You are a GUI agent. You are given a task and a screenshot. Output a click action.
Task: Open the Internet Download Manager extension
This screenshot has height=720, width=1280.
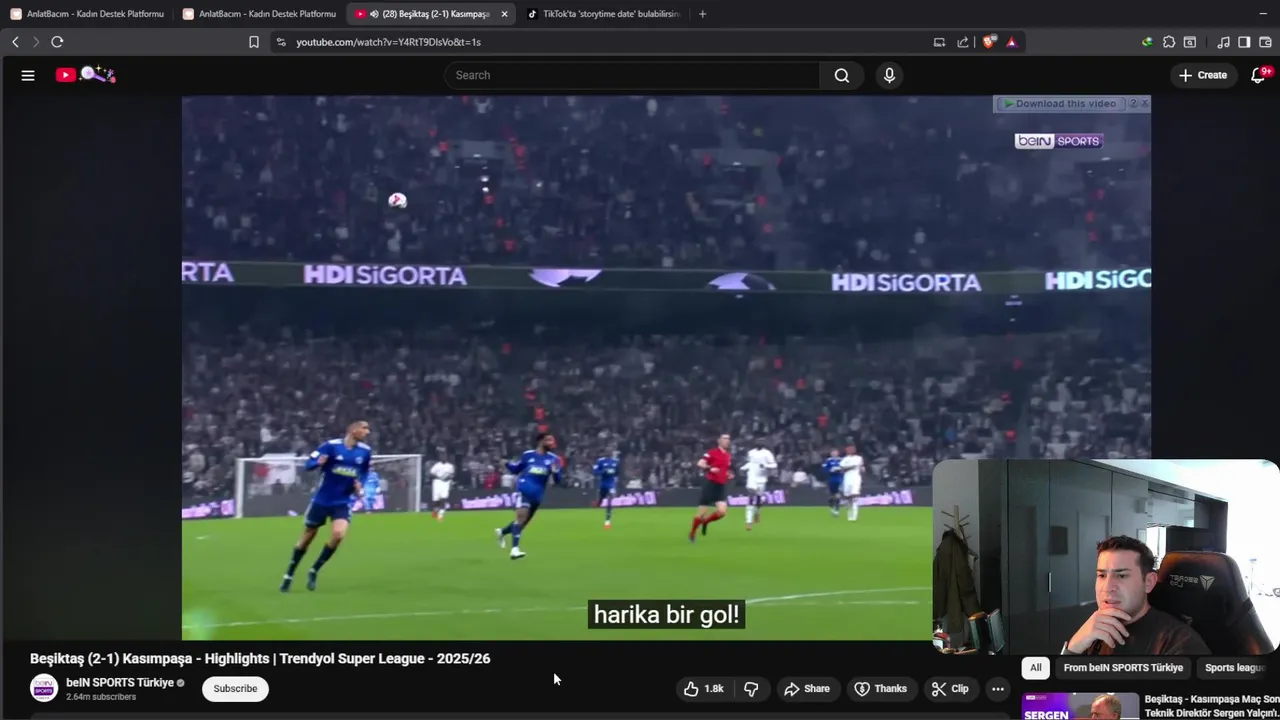pyautogui.click(x=1147, y=42)
